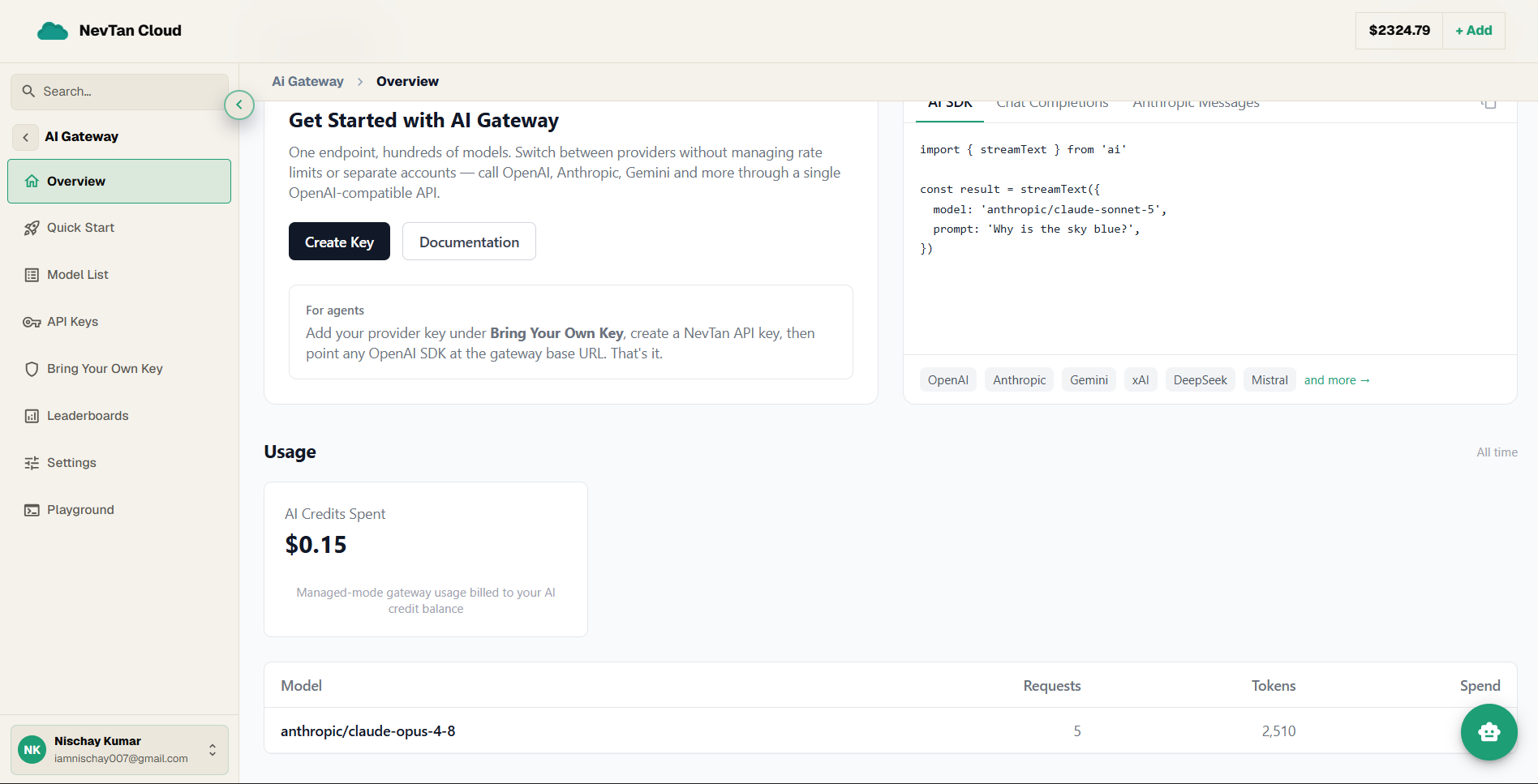This screenshot has width=1538, height=784.
Task: Click the $2324.79 balance display
Action: (1399, 31)
